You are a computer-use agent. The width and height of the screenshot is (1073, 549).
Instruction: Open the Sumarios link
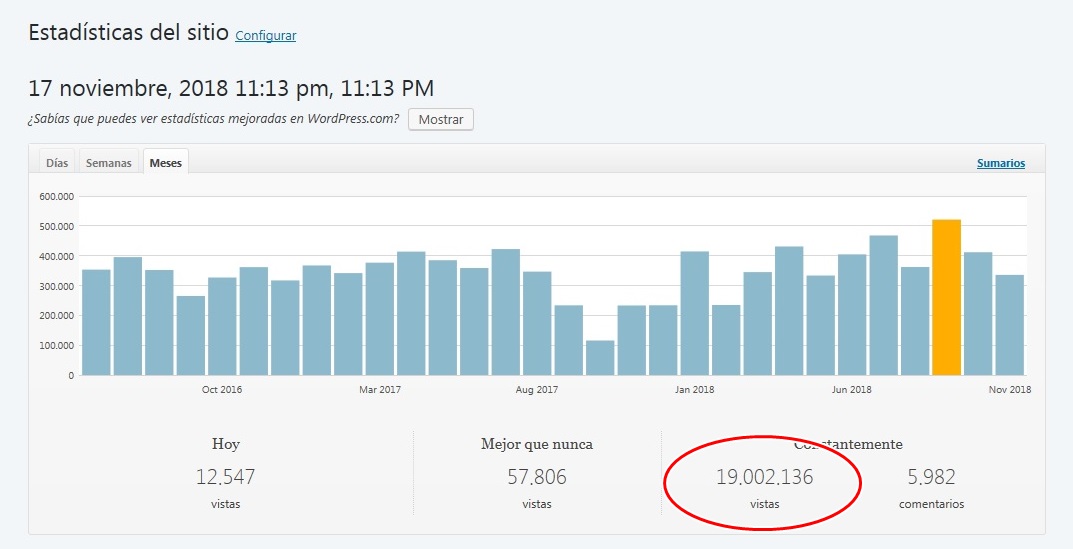[1000, 163]
